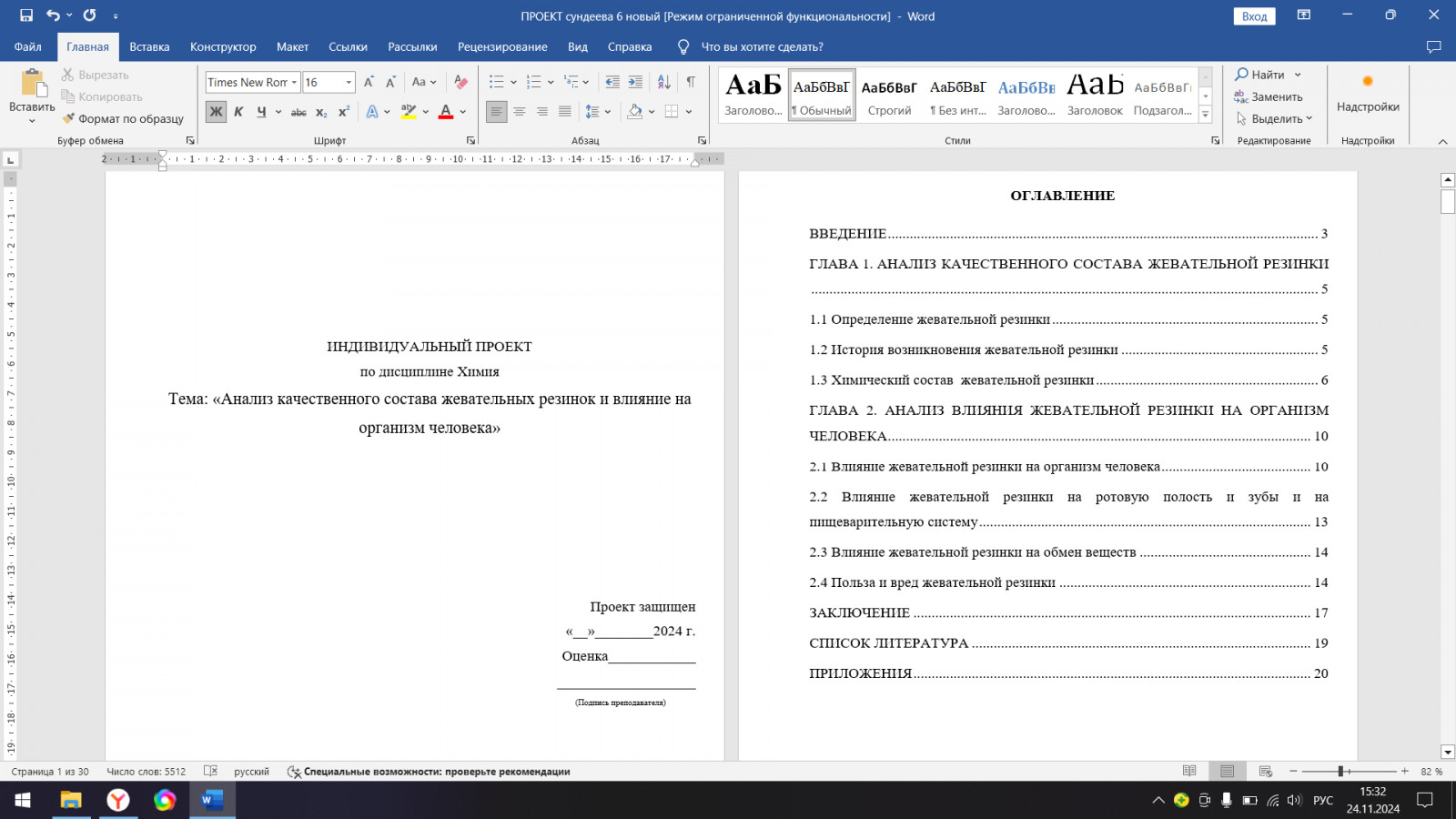Click the Что вы хотите сделать search field
The width and height of the screenshot is (1456, 819).
[762, 46]
